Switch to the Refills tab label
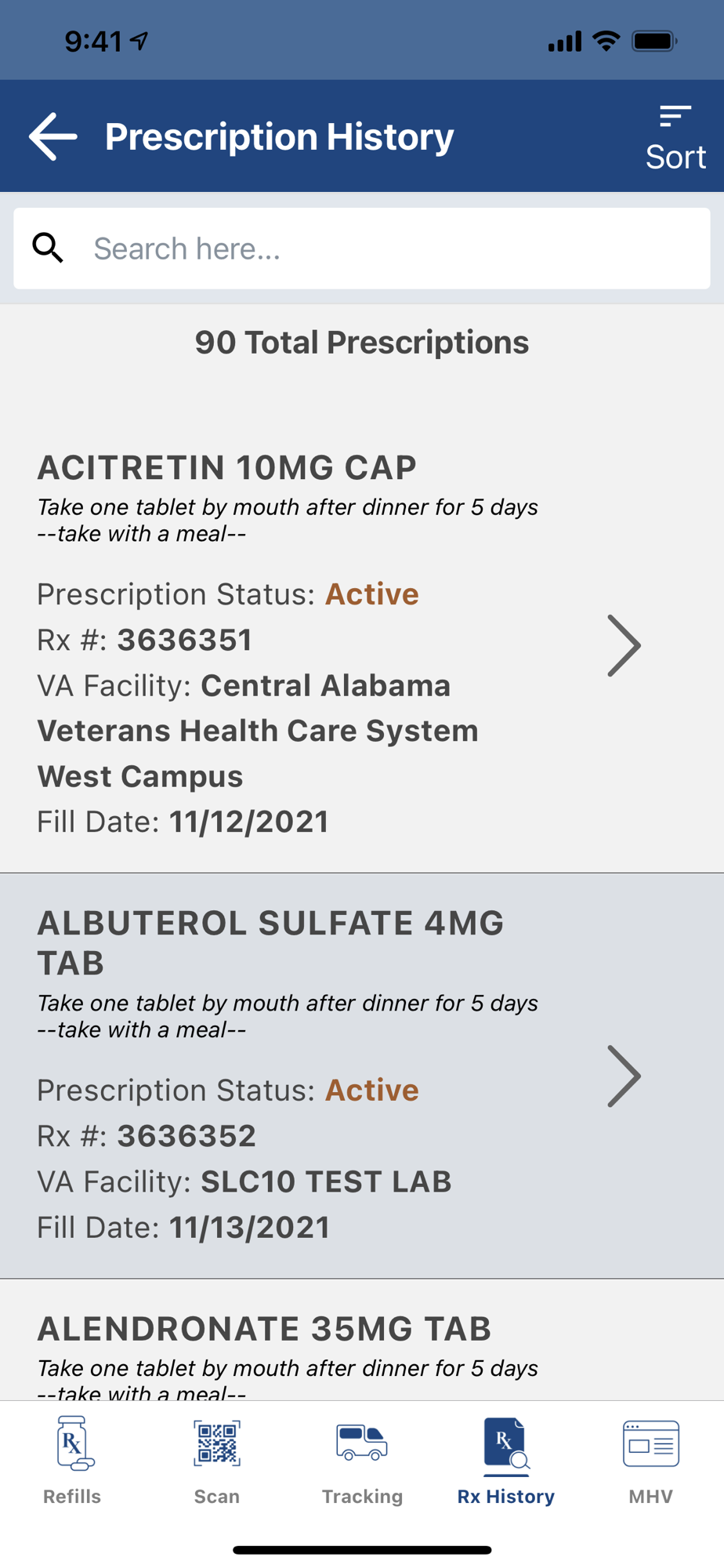Image resolution: width=724 pixels, height=1568 pixels. pyautogui.click(x=72, y=1496)
